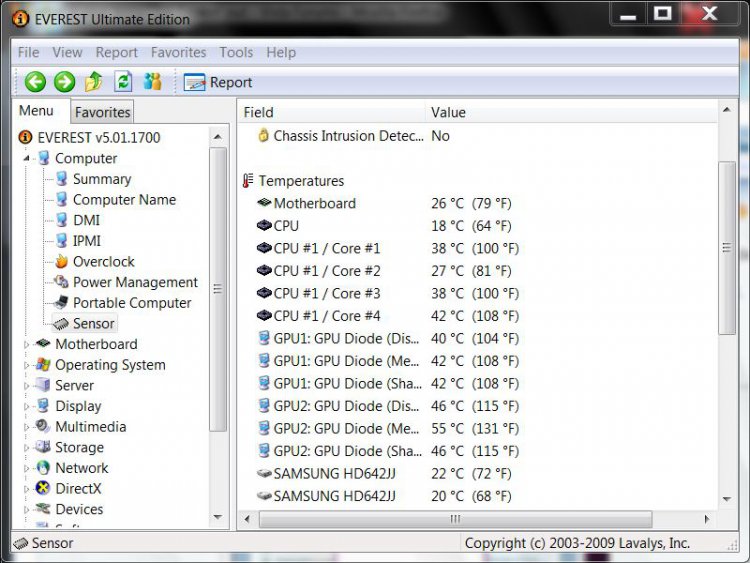750x563 pixels.
Task: Refresh the page using the refresh icon
Action: click(123, 81)
